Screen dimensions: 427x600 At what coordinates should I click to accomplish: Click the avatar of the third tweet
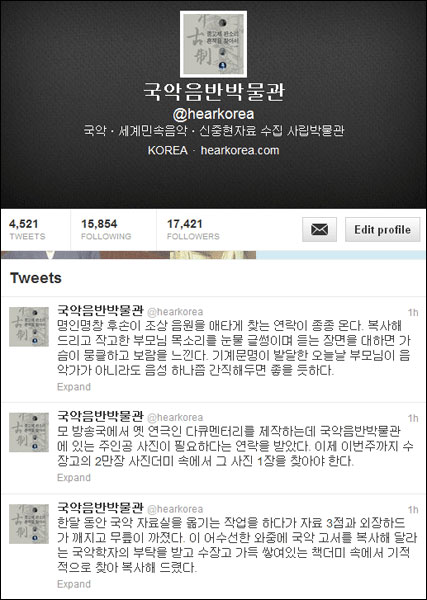click(29, 524)
